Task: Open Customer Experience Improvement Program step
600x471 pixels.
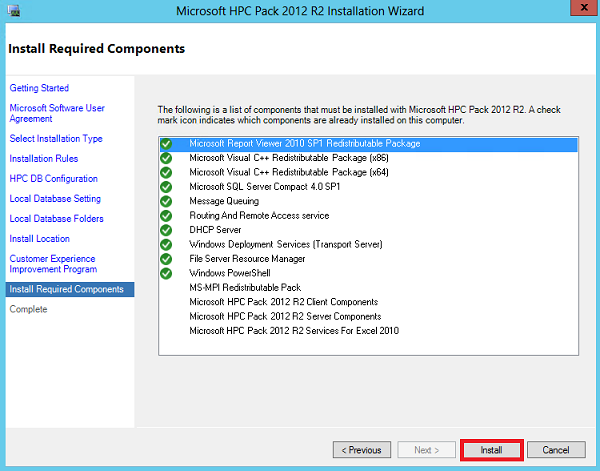Action: pyautogui.click(x=53, y=264)
